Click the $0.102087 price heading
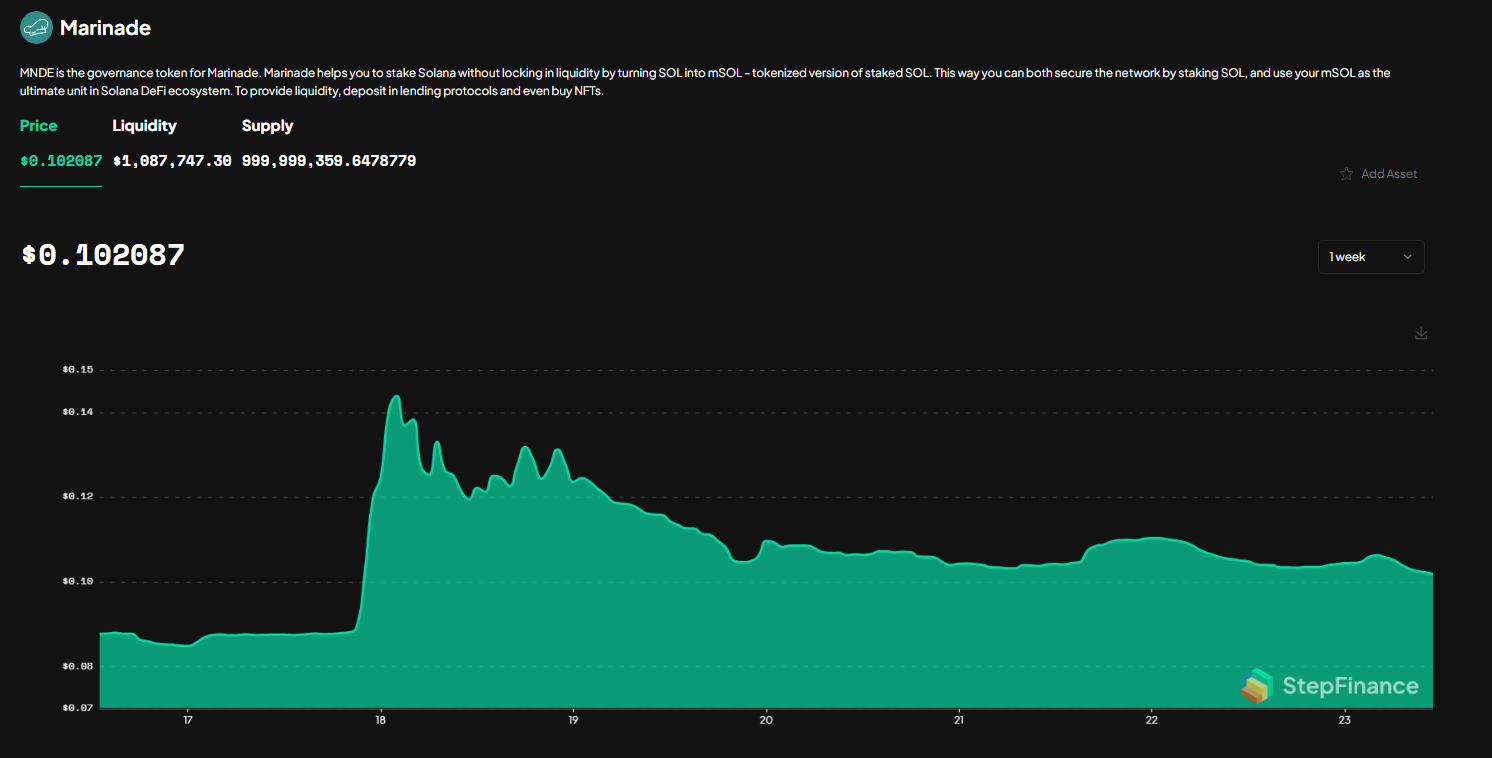 [102, 255]
